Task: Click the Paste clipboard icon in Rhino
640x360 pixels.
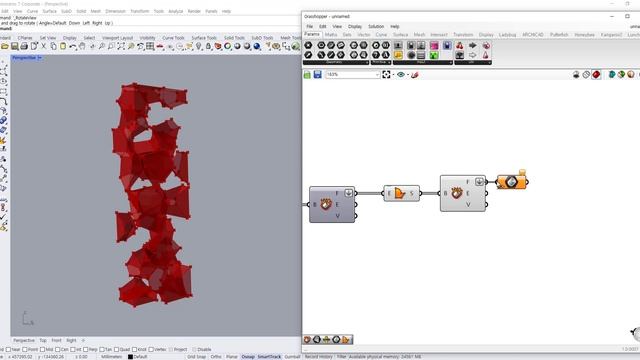Action: [x=63, y=47]
